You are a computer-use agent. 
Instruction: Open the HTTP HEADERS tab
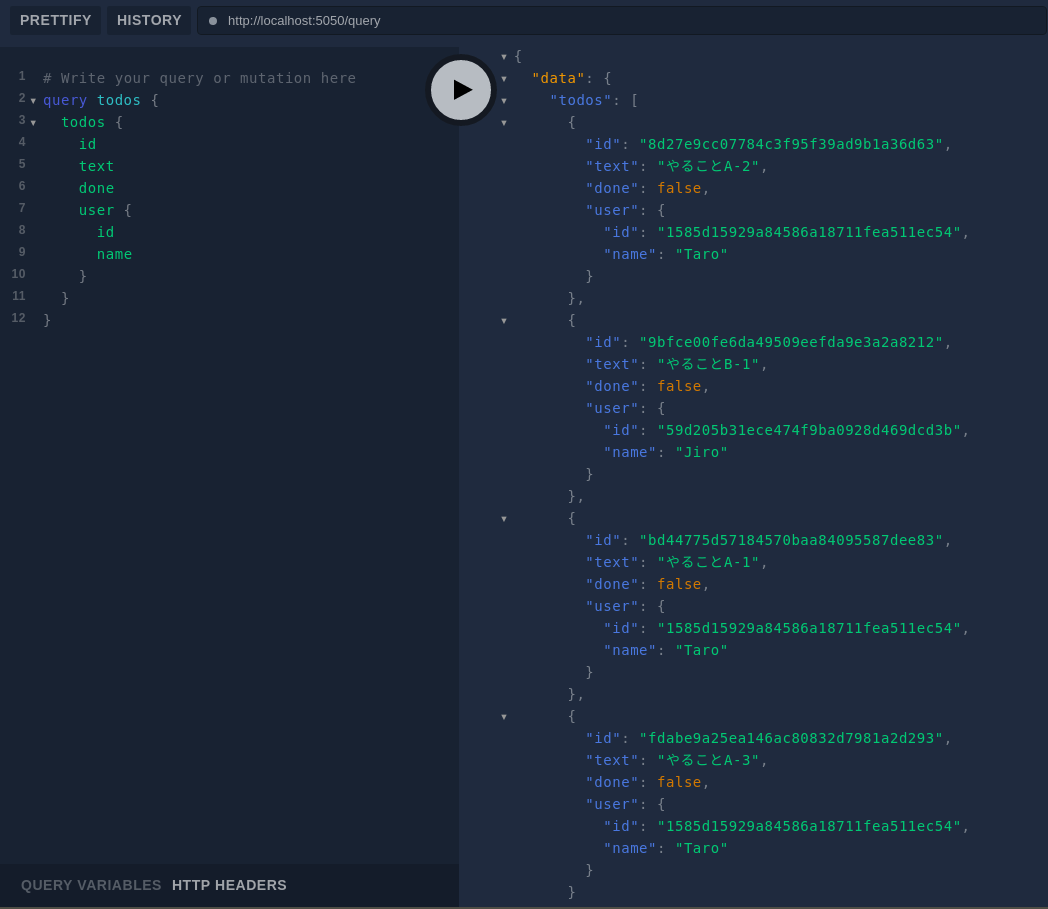click(x=230, y=885)
